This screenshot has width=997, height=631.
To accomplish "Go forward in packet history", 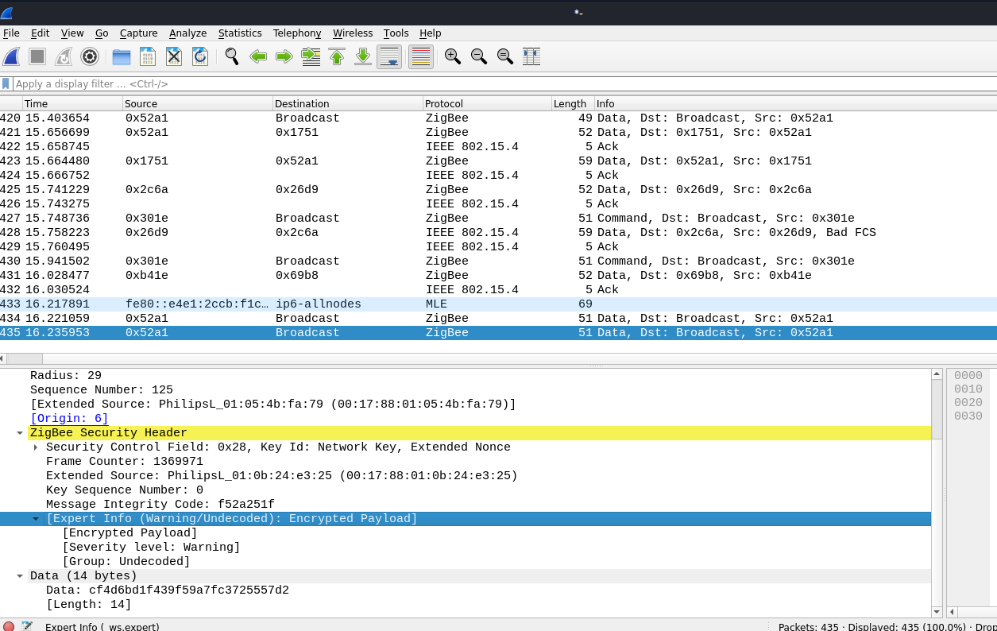I will (284, 57).
